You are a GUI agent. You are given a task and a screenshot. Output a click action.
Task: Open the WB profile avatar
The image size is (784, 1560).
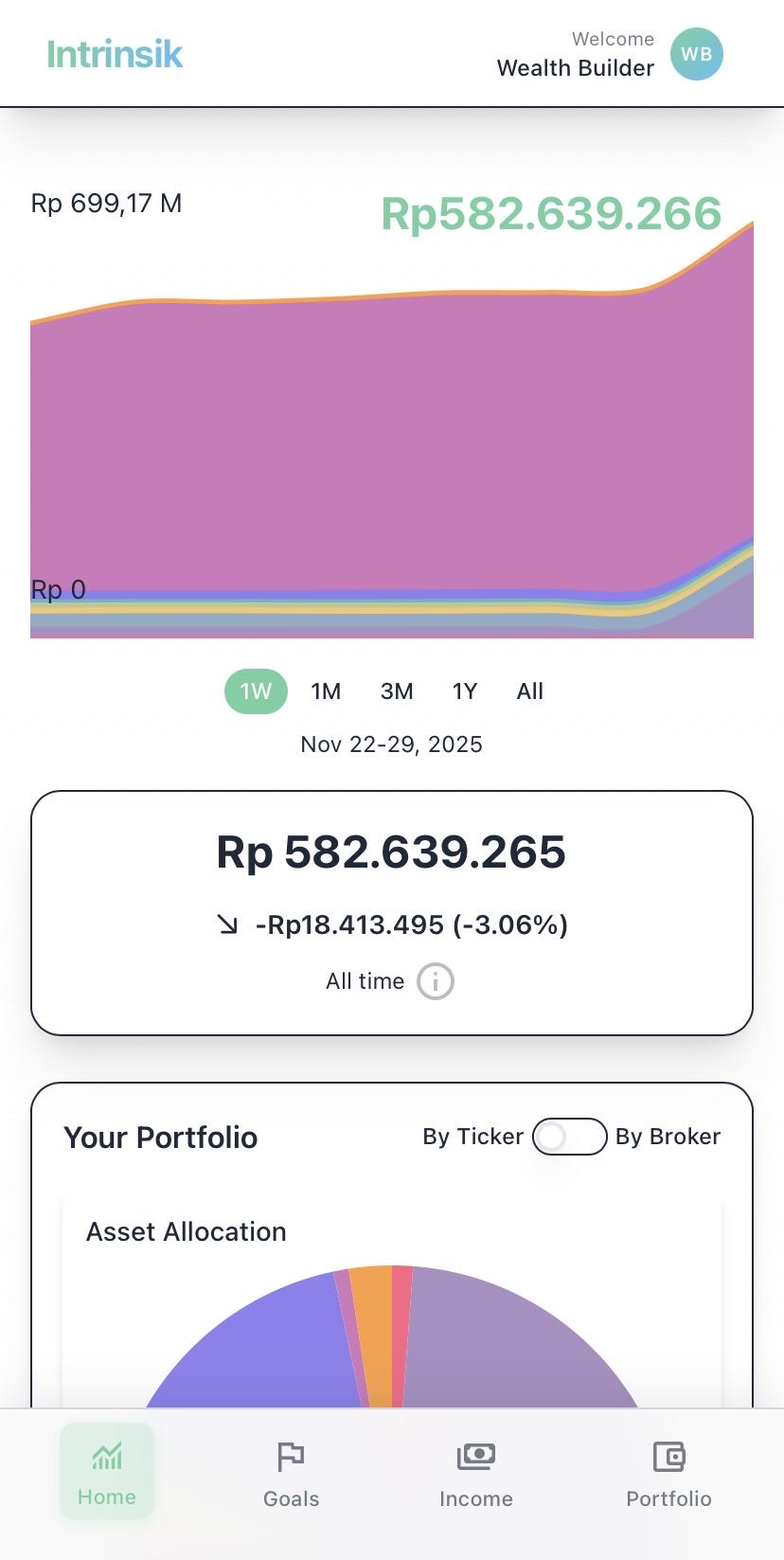click(696, 54)
